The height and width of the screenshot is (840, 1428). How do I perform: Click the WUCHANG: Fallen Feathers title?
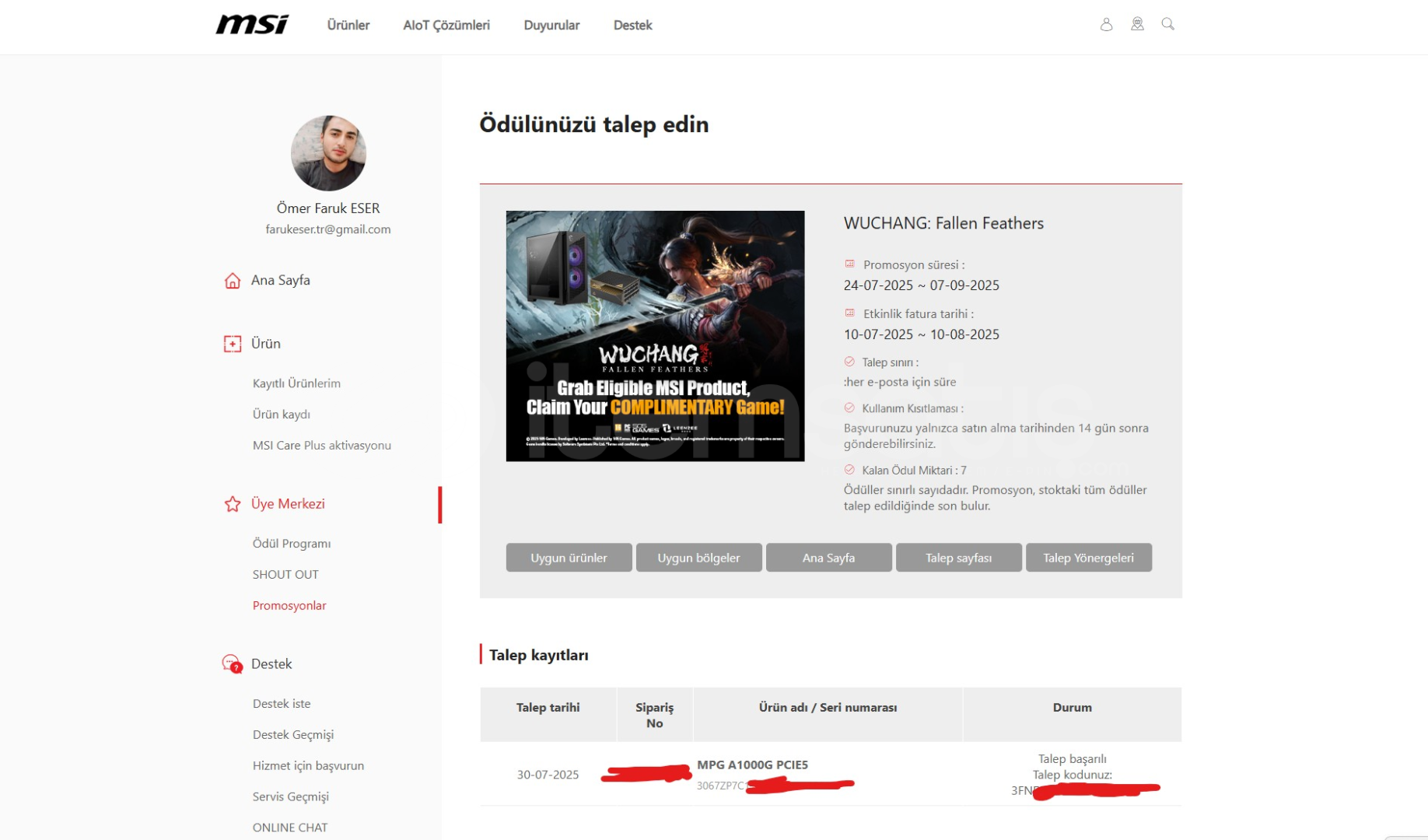coord(943,223)
